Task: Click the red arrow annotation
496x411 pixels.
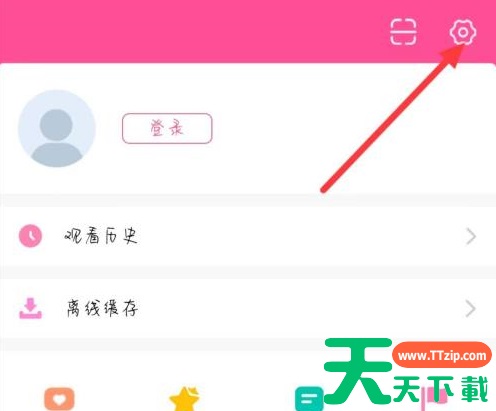Action: coord(392,118)
